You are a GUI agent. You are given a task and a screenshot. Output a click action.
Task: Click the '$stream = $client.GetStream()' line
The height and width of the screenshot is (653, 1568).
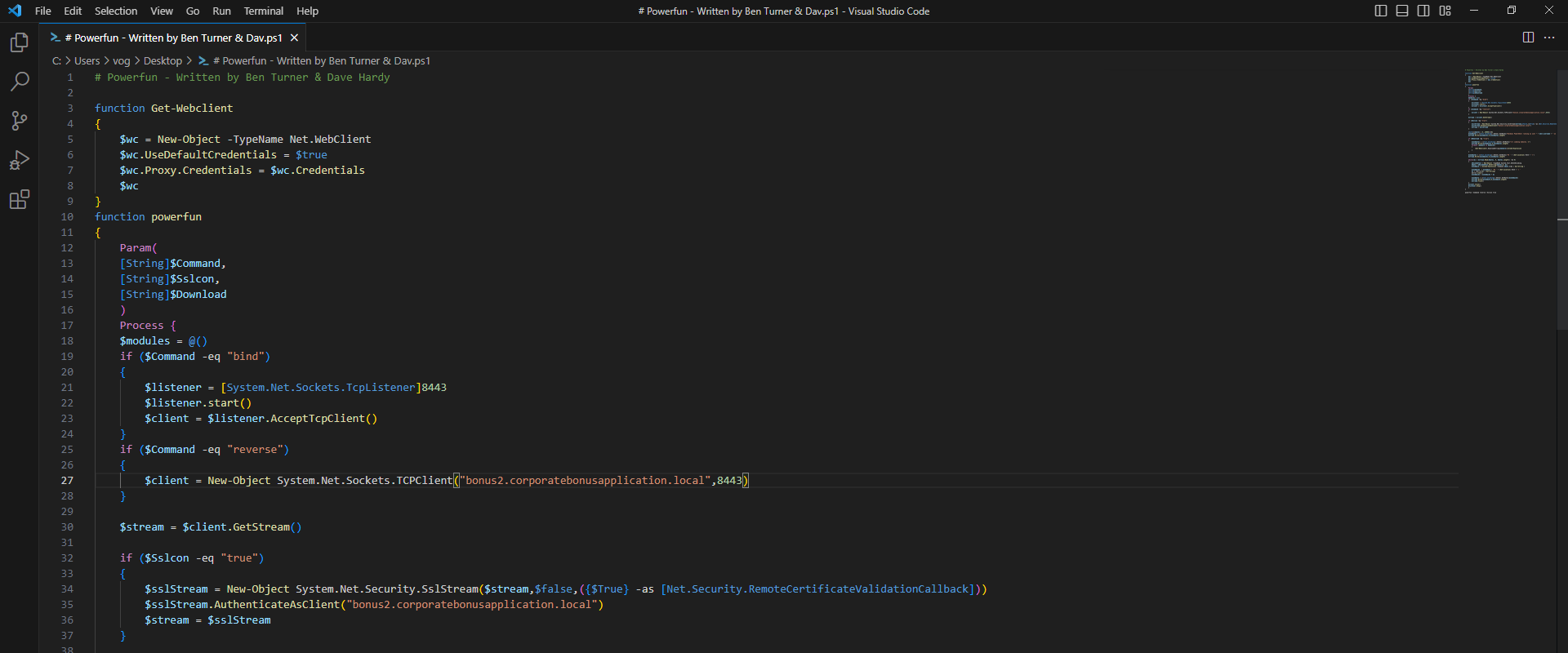pyautogui.click(x=211, y=527)
